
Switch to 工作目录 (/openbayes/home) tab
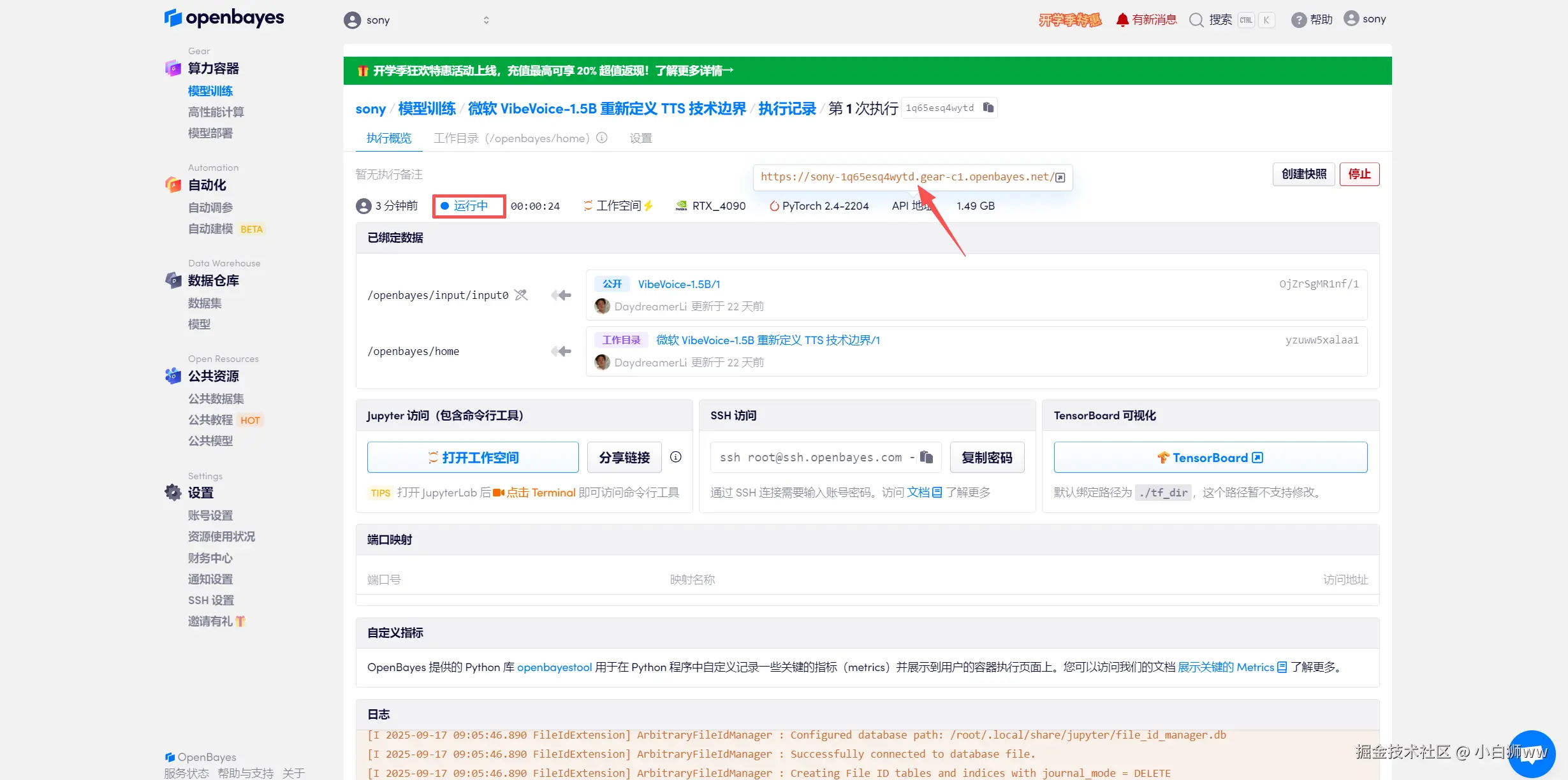pos(511,138)
